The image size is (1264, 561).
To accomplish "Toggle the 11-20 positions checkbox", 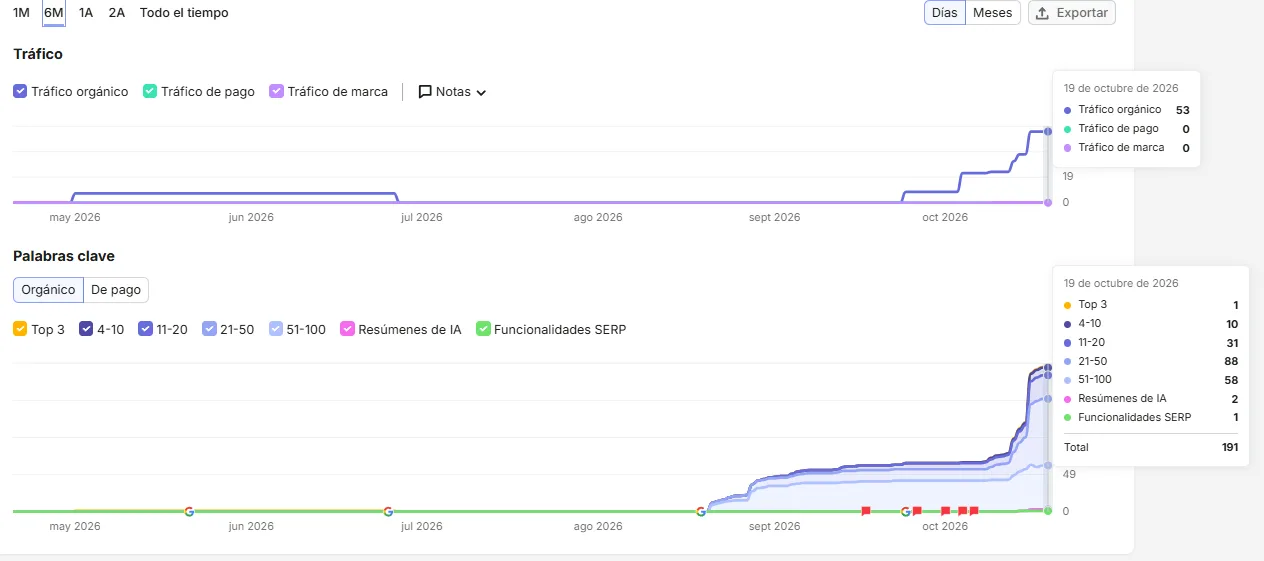I will (146, 329).
